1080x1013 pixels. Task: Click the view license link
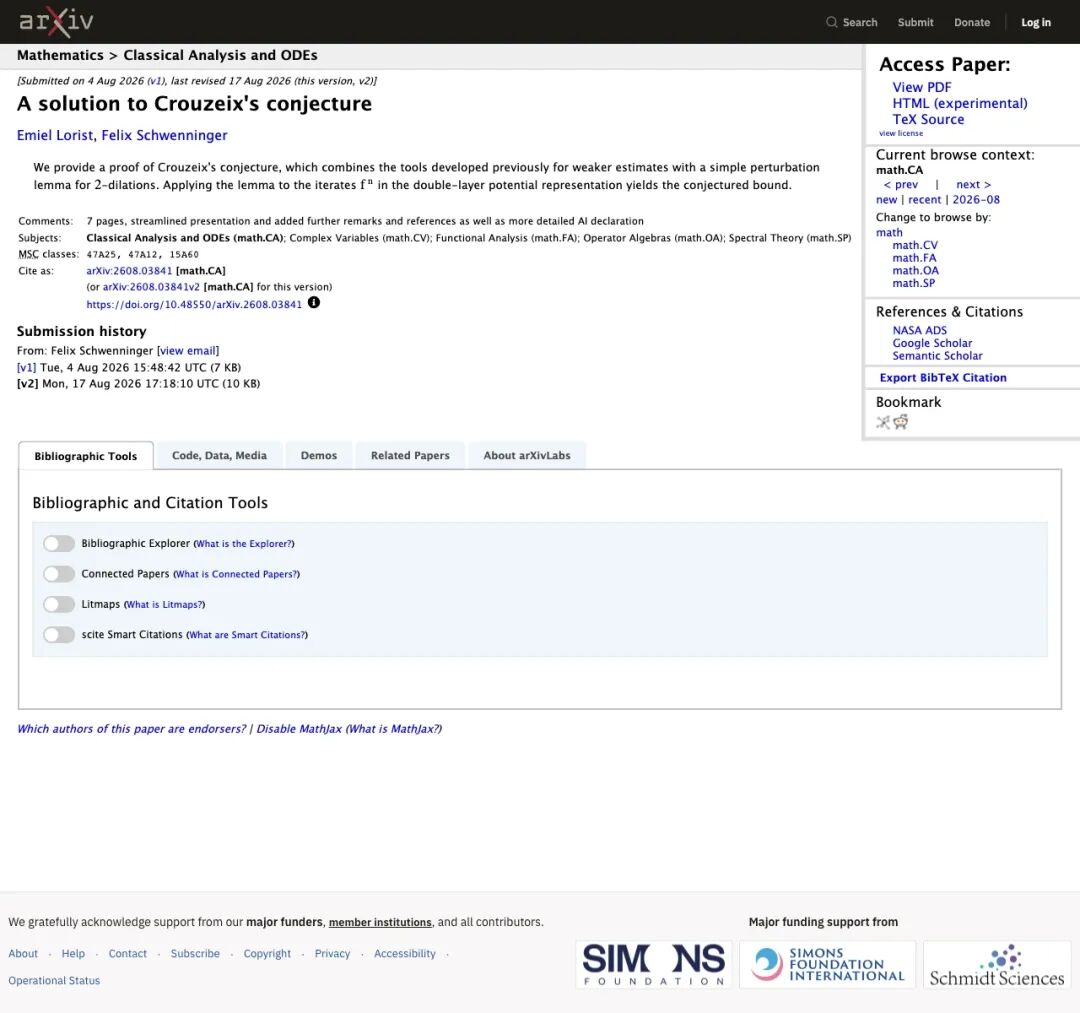(901, 134)
